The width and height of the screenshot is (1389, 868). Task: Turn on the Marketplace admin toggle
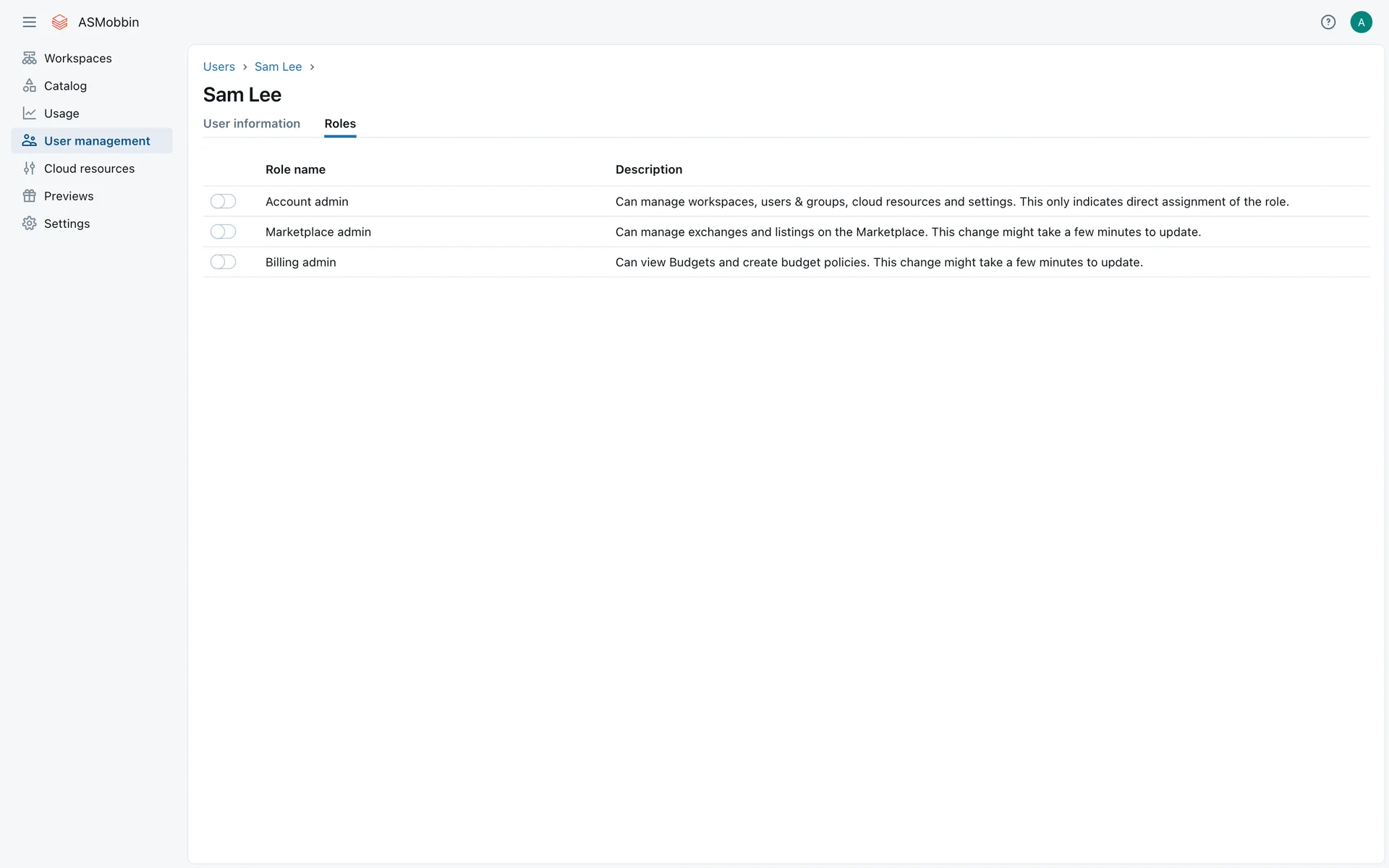coord(223,231)
